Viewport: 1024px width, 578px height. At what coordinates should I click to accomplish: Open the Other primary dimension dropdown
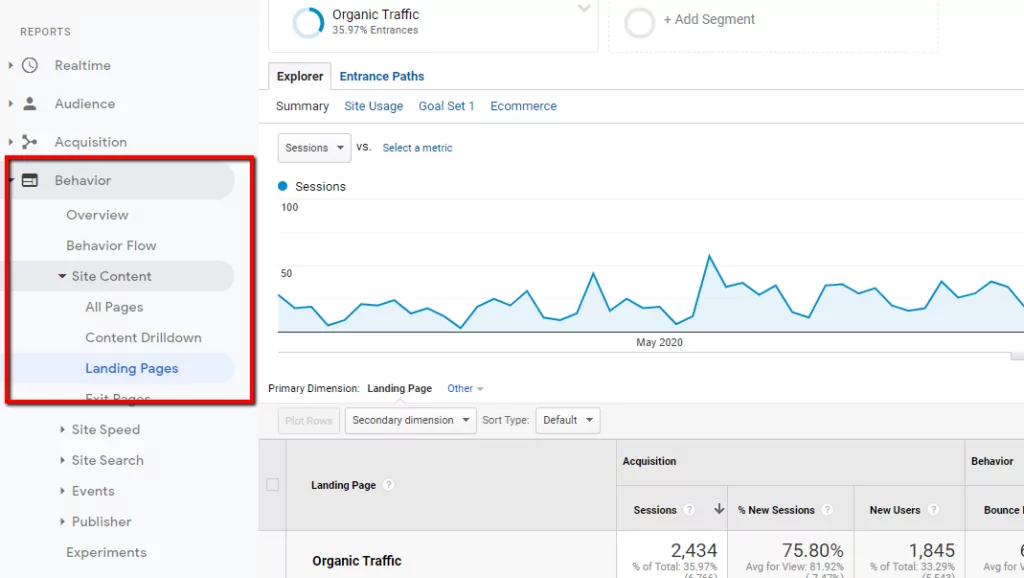point(465,388)
